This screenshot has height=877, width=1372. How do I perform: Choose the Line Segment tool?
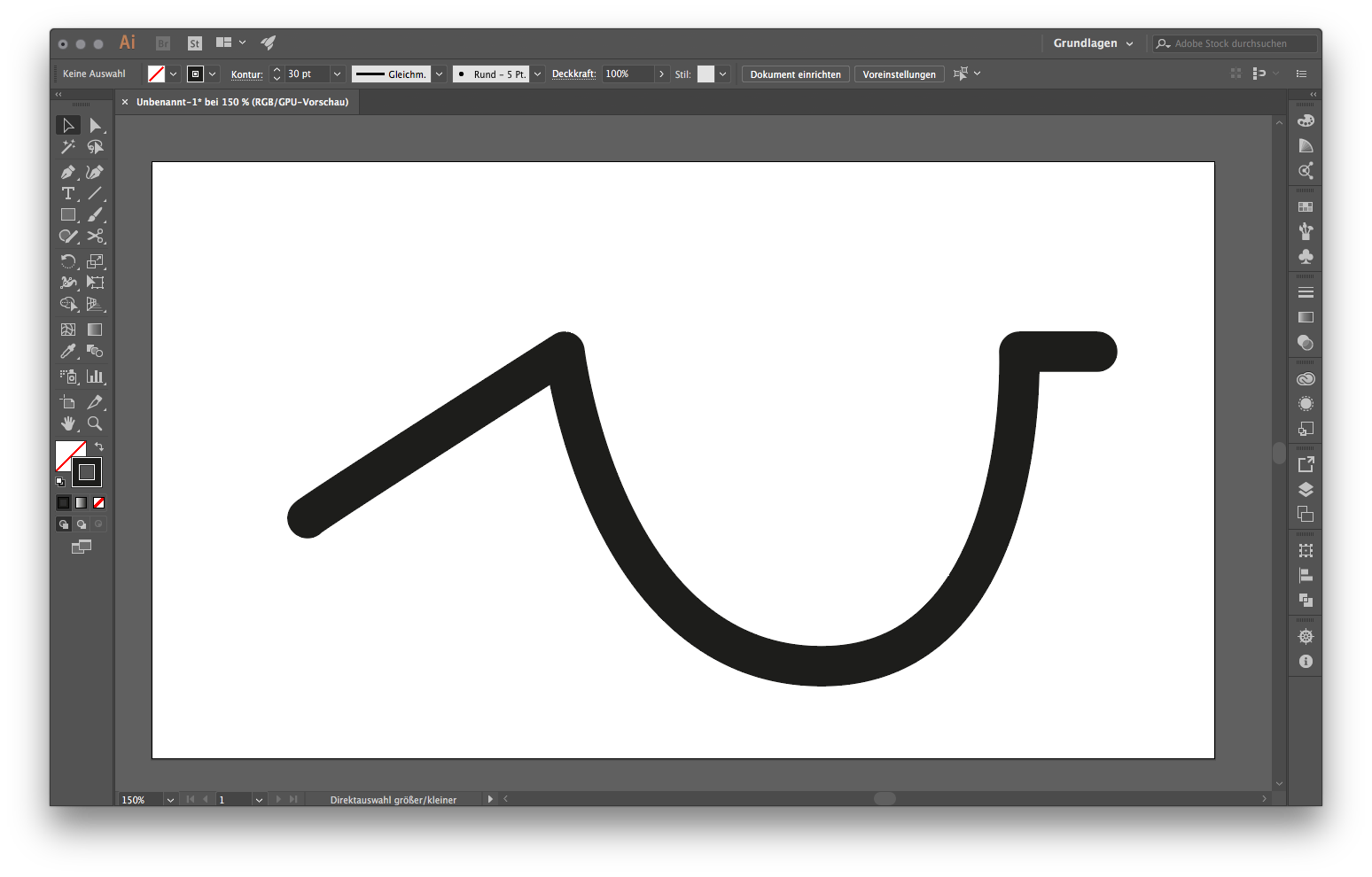click(x=95, y=193)
